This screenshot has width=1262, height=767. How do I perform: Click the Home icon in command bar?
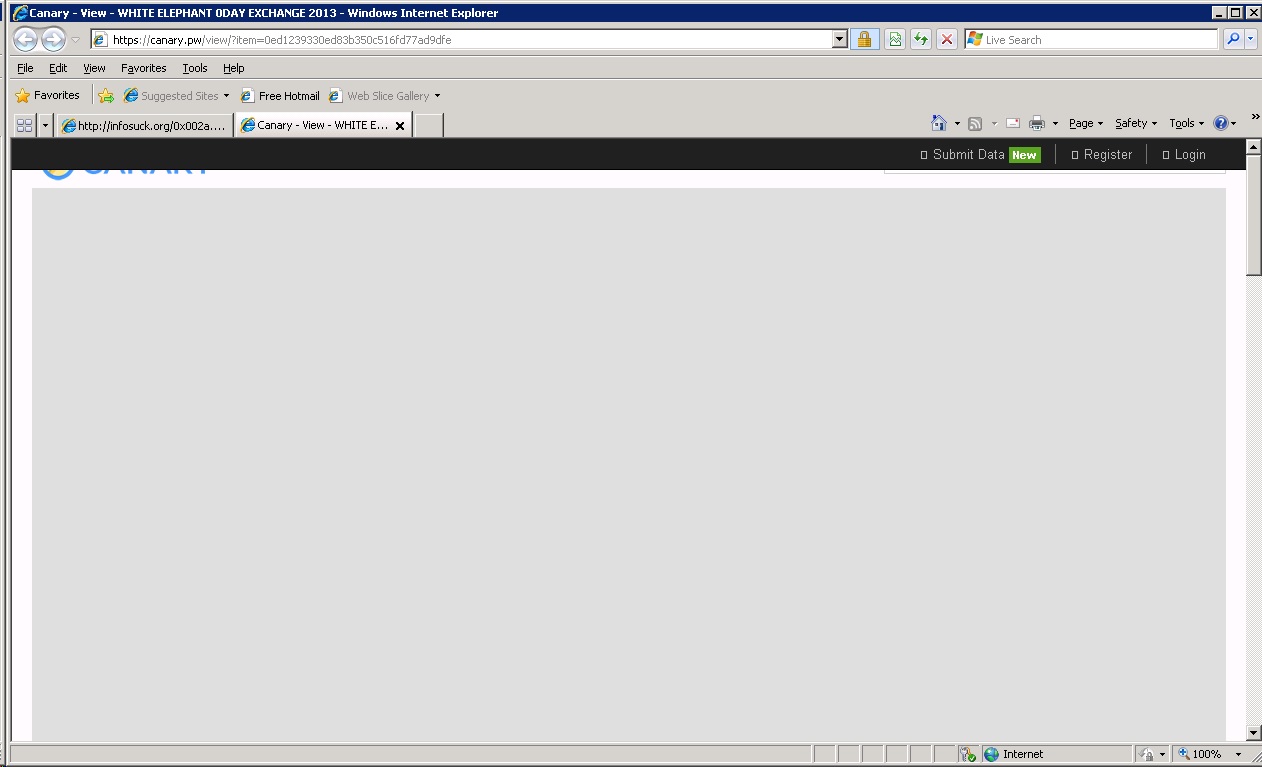(x=938, y=123)
